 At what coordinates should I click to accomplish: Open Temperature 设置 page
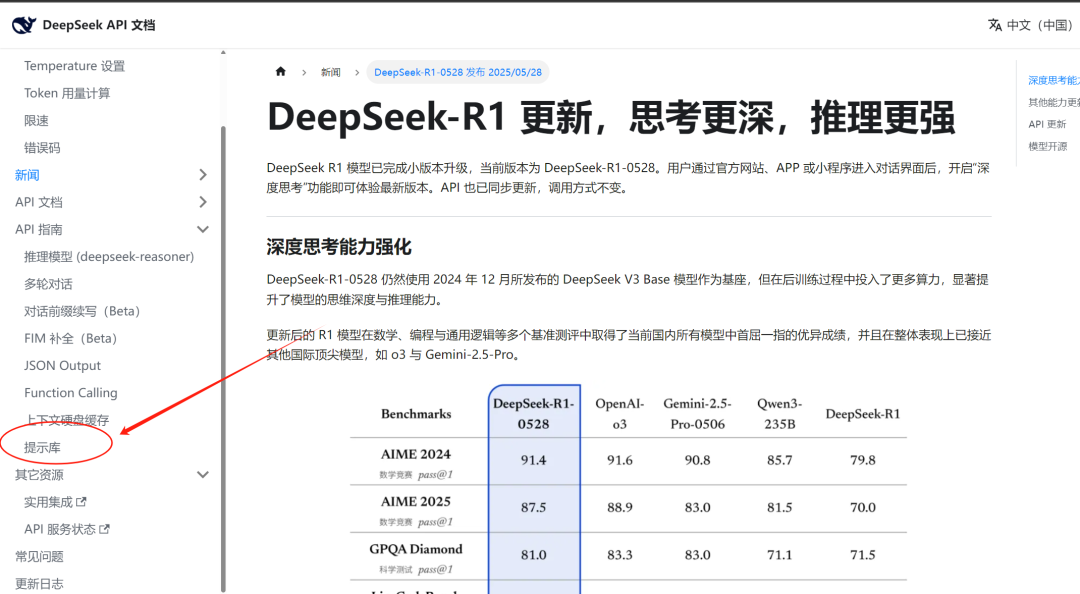click(x=74, y=66)
